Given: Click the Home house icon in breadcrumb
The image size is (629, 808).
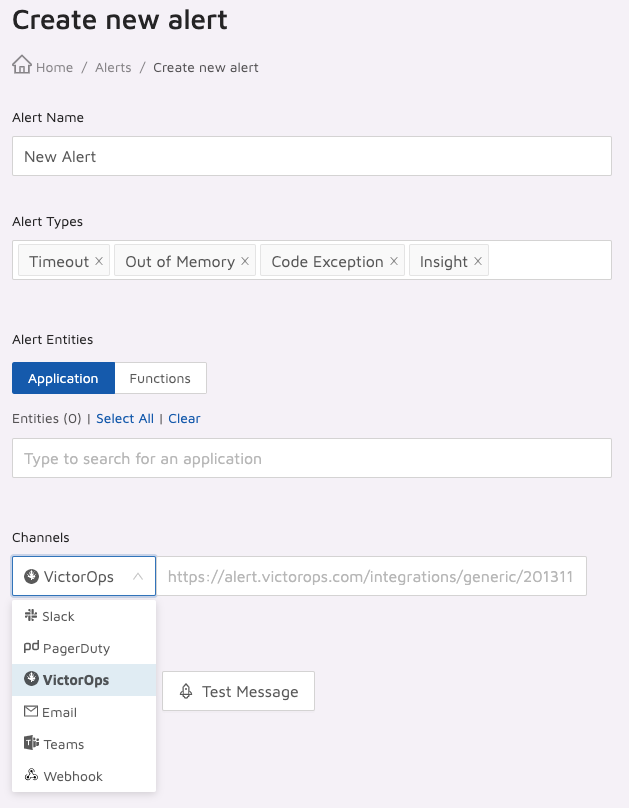Looking at the screenshot, I should coord(22,65).
